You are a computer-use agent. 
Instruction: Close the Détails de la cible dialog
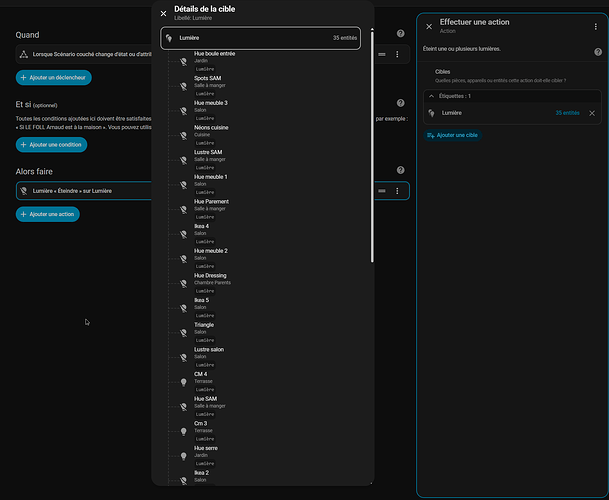pos(164,13)
